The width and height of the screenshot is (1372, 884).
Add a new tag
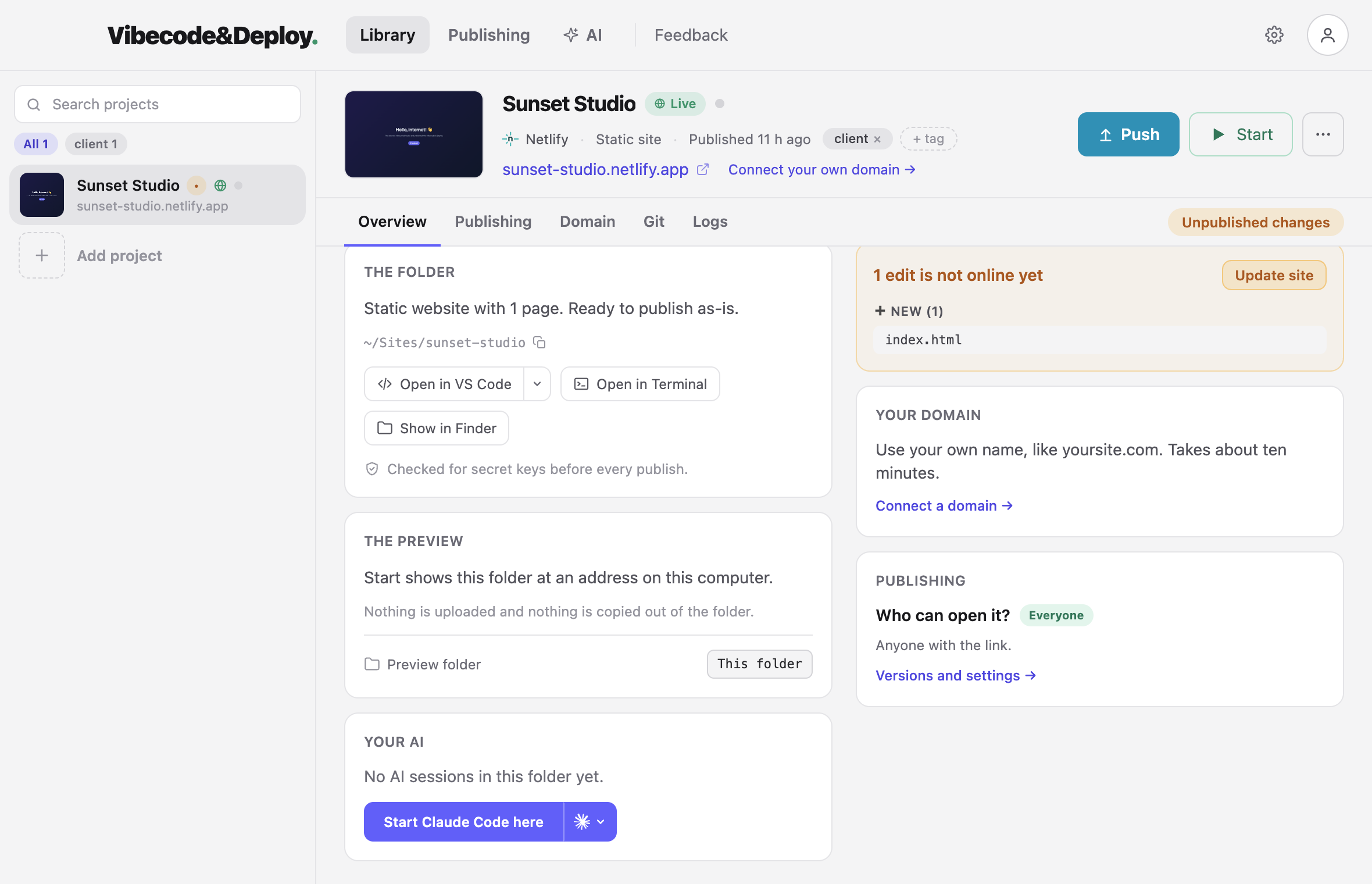point(928,139)
